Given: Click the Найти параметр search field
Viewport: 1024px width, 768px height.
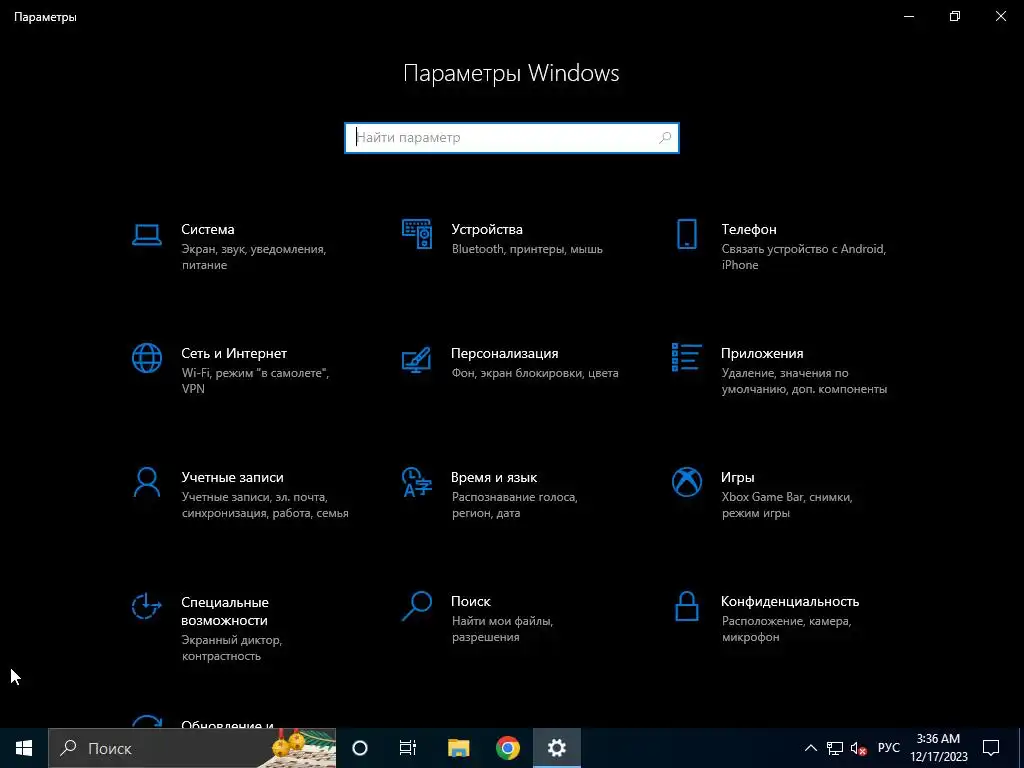Looking at the screenshot, I should 511,138.
